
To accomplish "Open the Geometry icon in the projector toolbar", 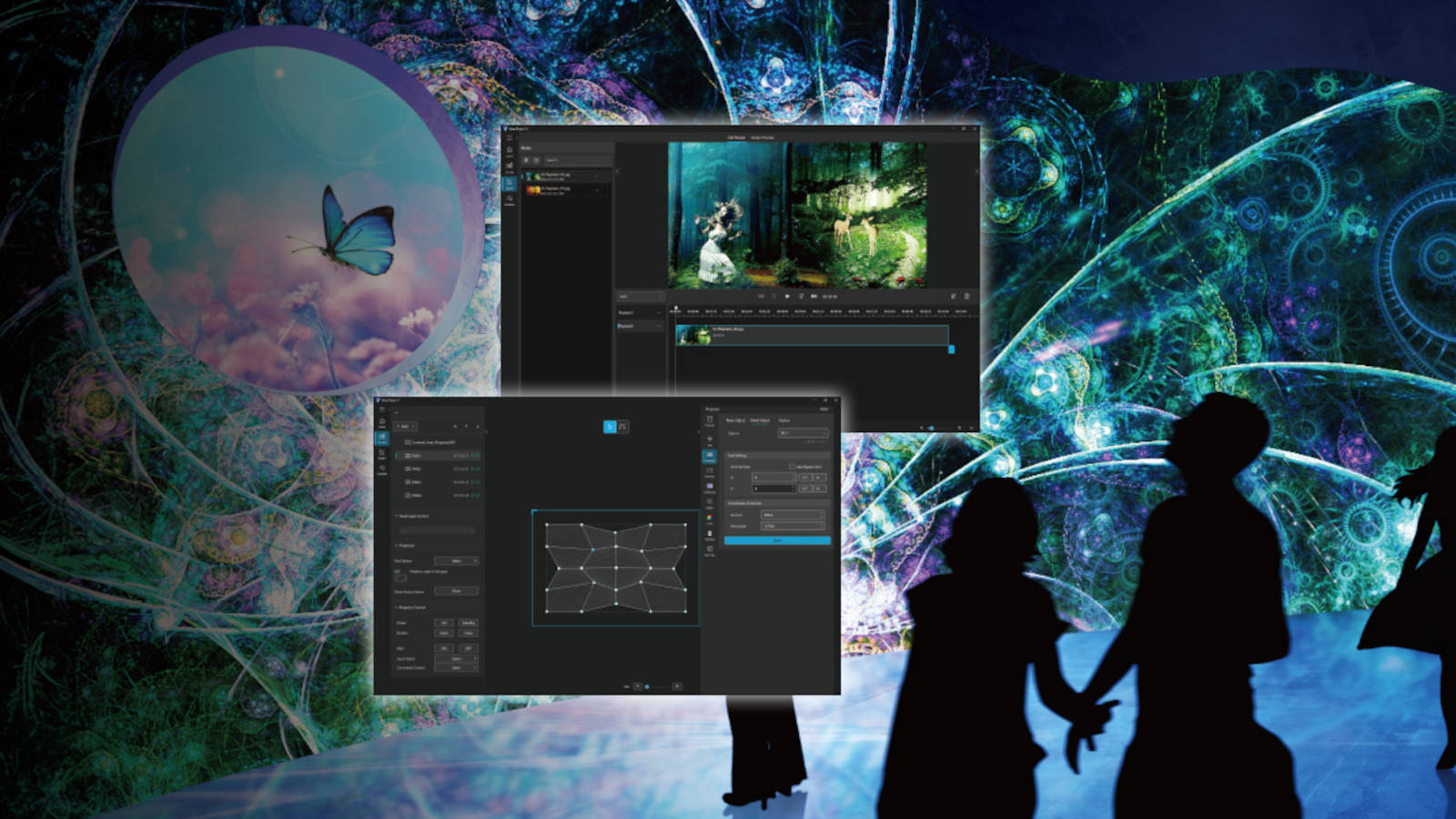I will click(710, 455).
